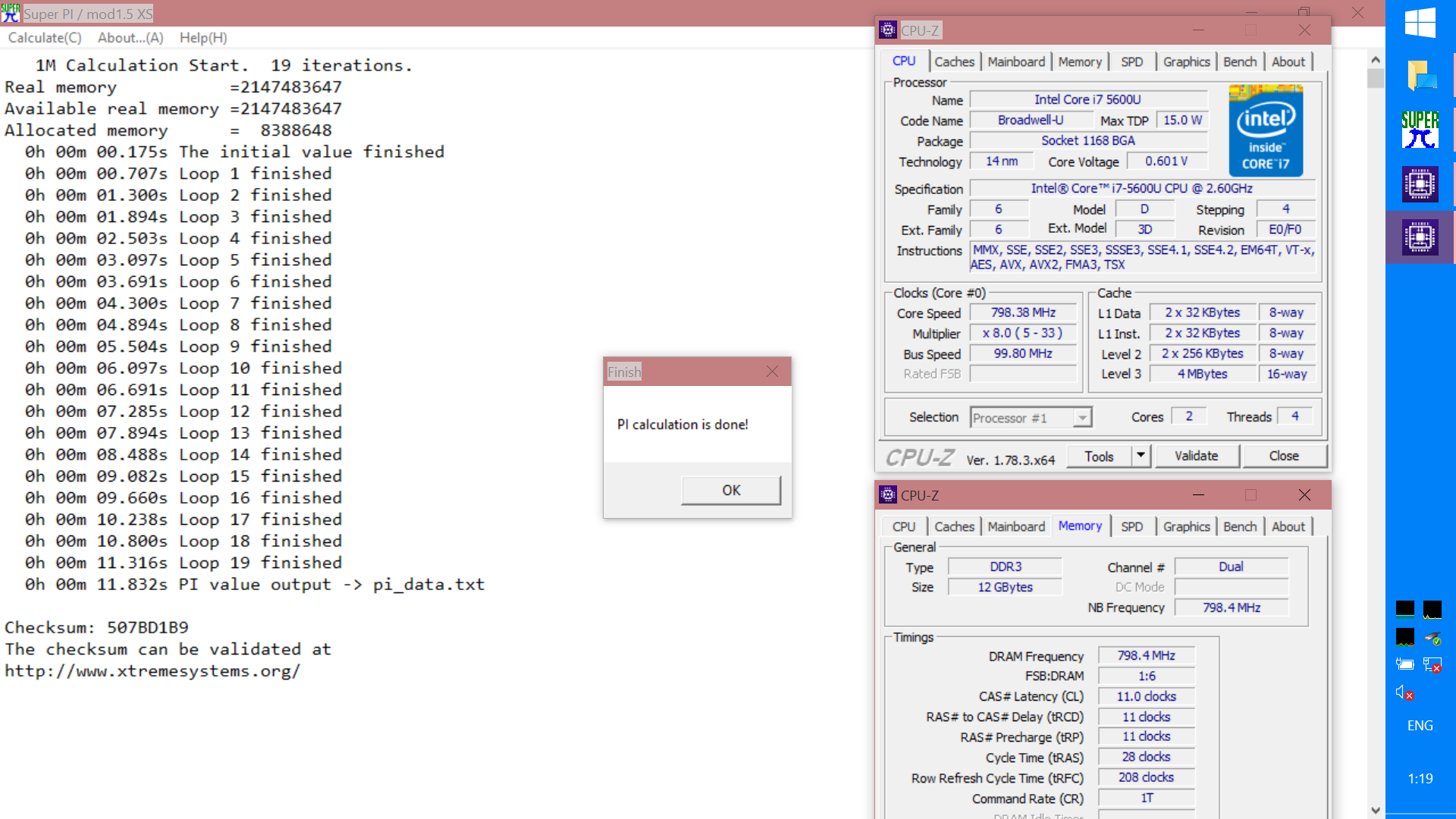The height and width of the screenshot is (819, 1456).
Task: Open Mainboard tab in top CPU-Z window
Action: (1016, 62)
